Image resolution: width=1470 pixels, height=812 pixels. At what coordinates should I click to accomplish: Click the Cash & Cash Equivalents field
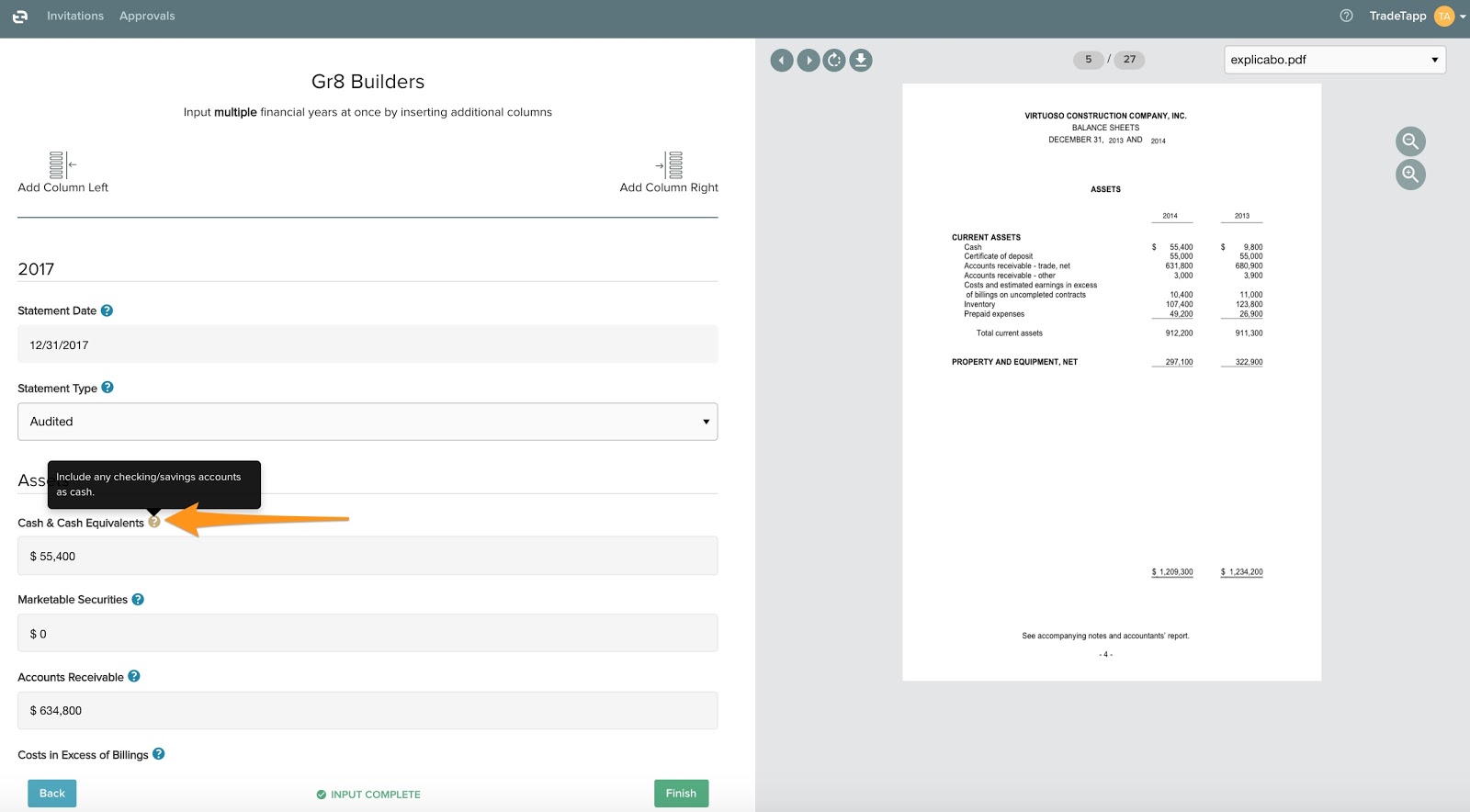click(x=367, y=557)
